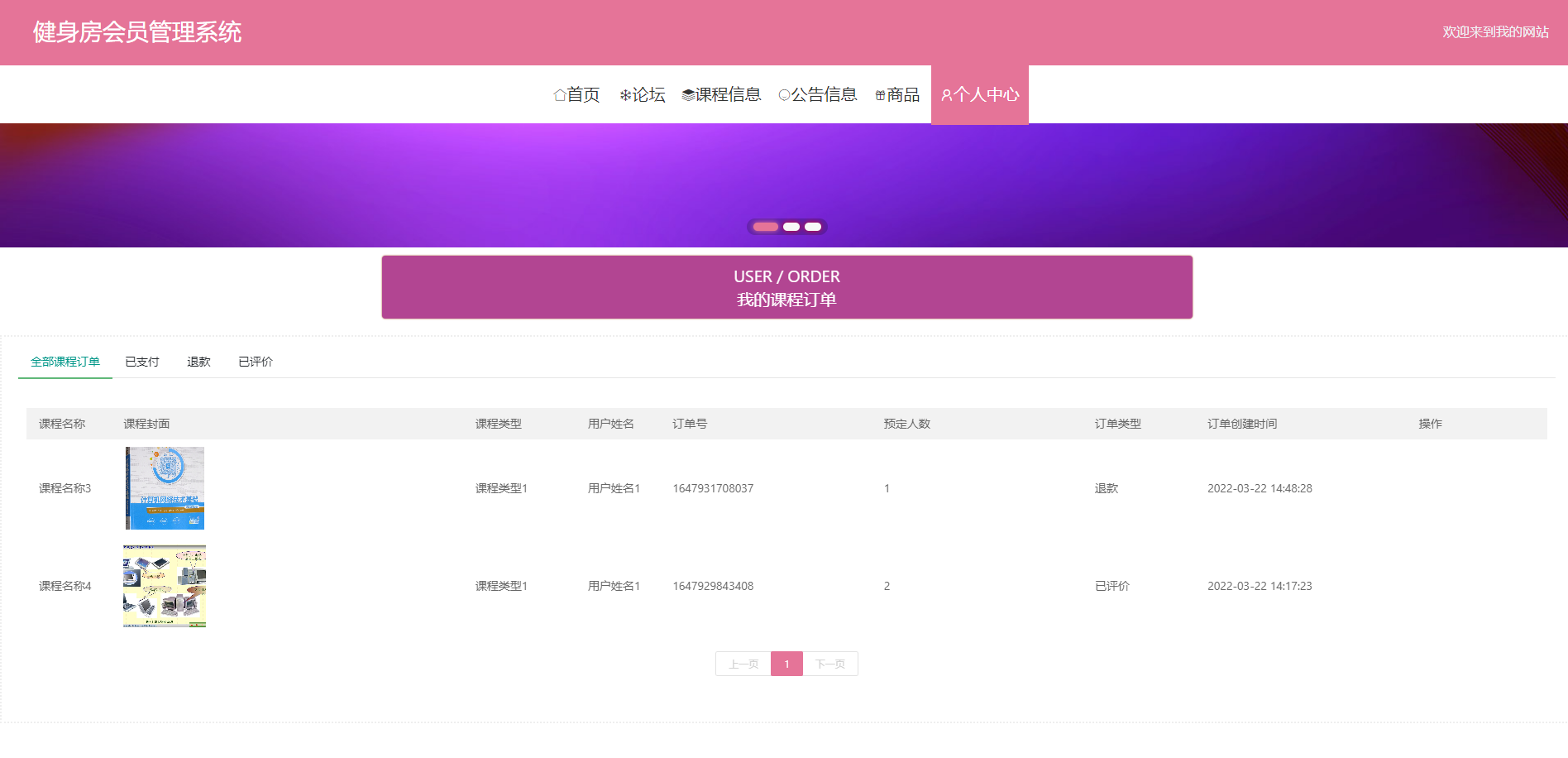Click the 课程名称3 cell

[x=65, y=488]
